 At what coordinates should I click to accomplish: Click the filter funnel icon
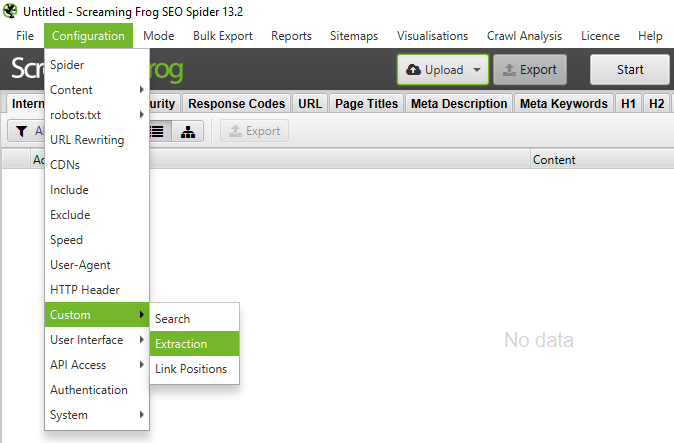click(21, 131)
